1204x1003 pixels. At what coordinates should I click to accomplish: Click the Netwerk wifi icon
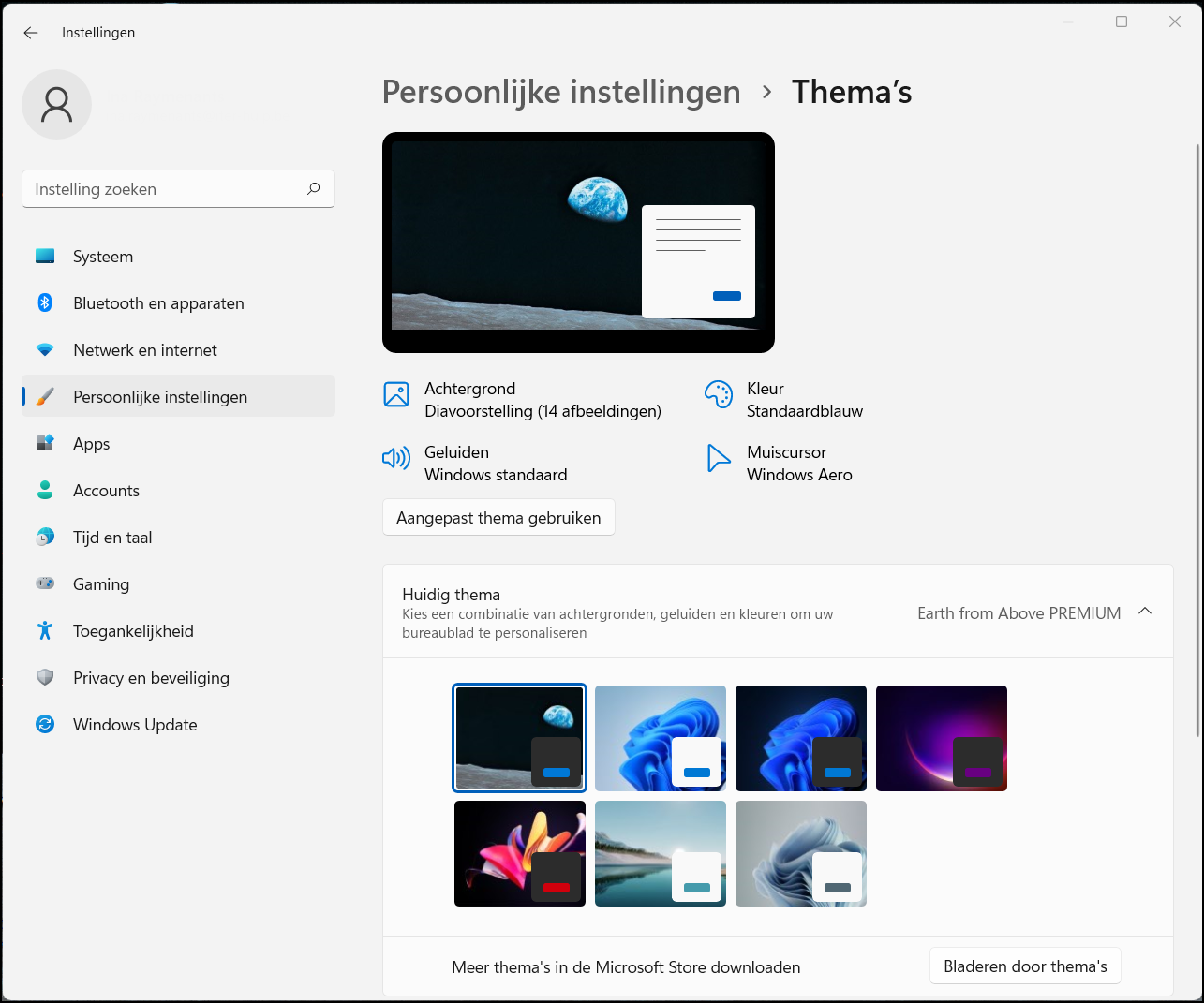[x=45, y=349]
